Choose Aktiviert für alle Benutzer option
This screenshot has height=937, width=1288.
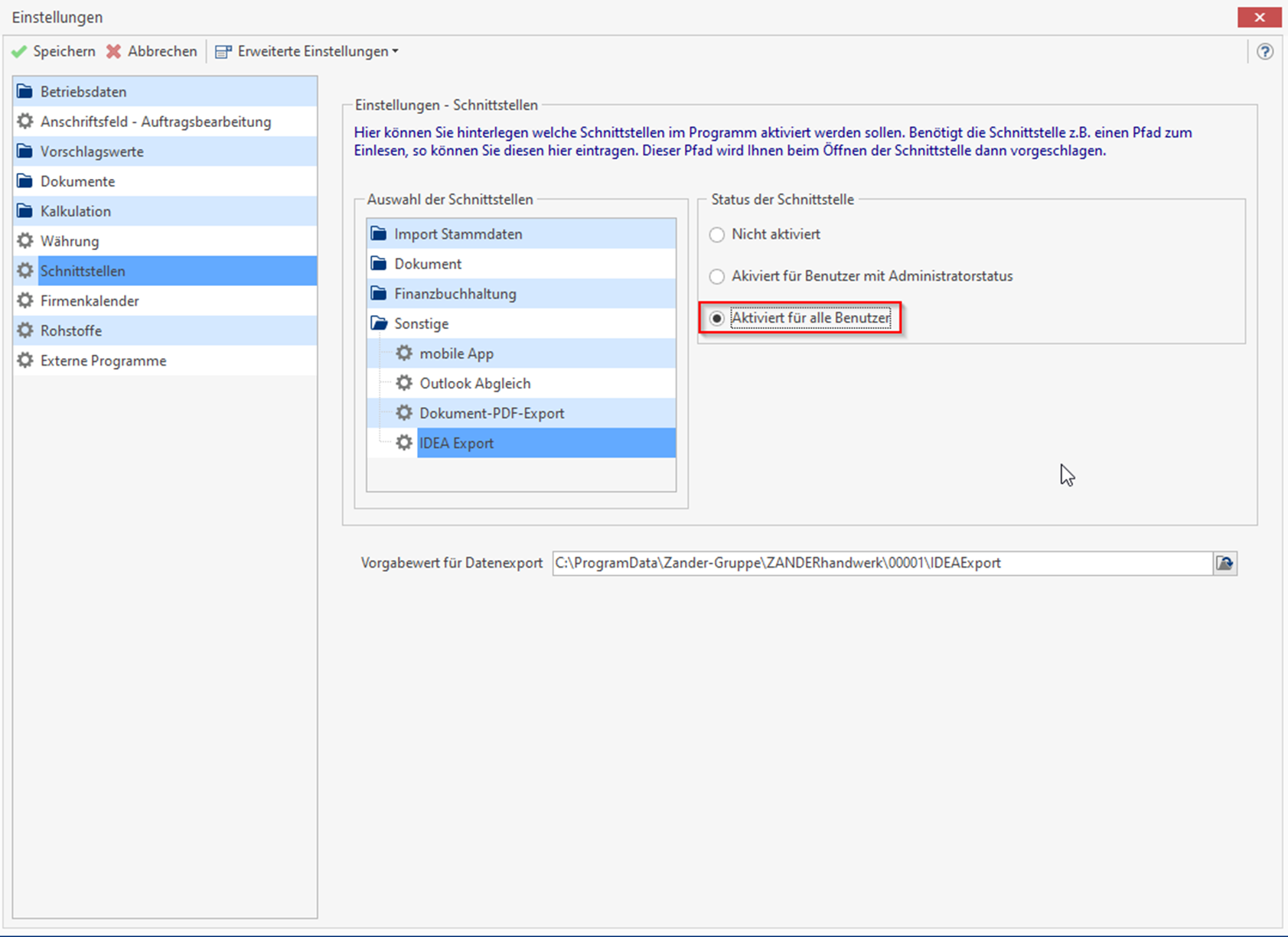click(717, 318)
